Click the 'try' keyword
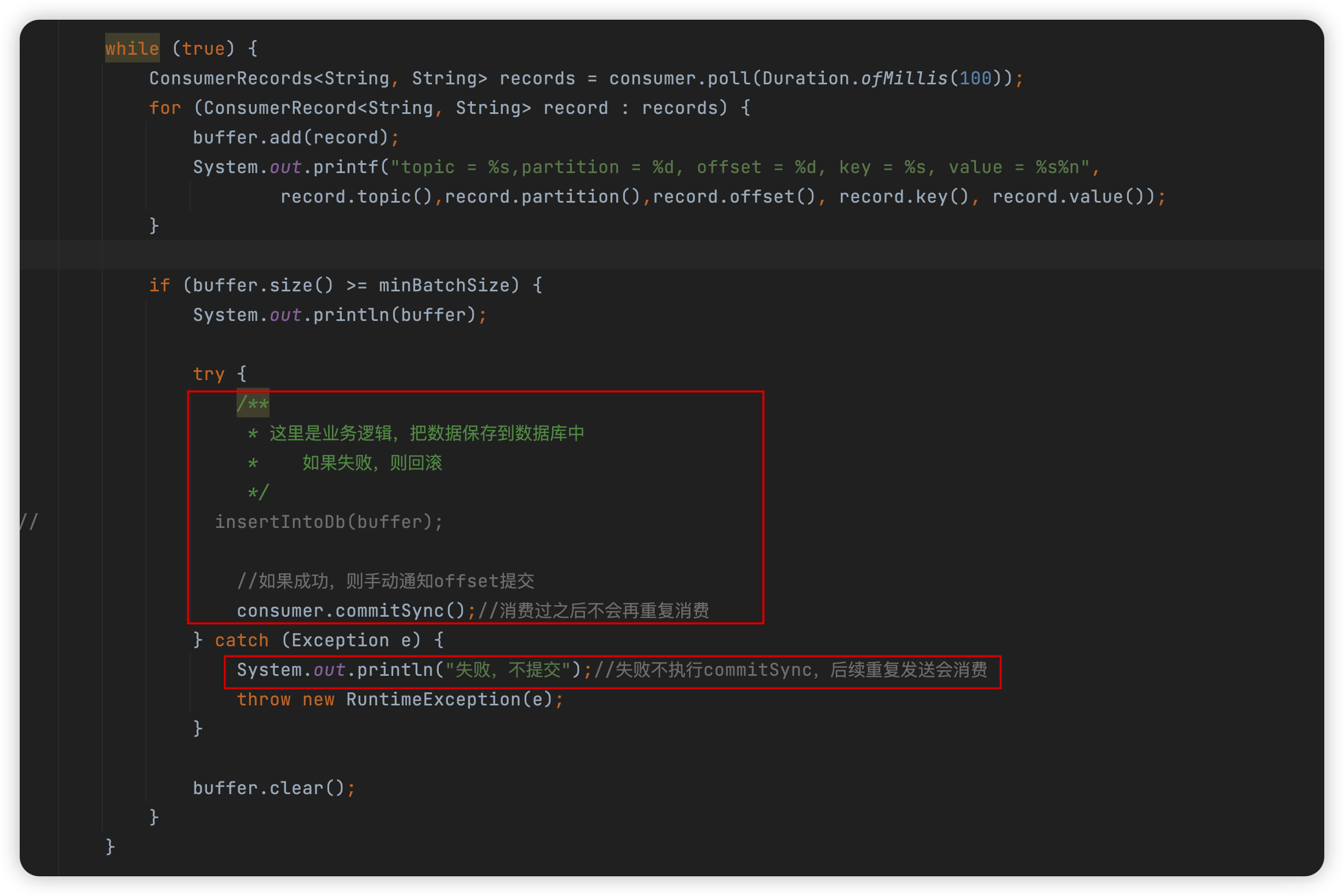Viewport: 1344px width, 896px height. tap(209, 374)
